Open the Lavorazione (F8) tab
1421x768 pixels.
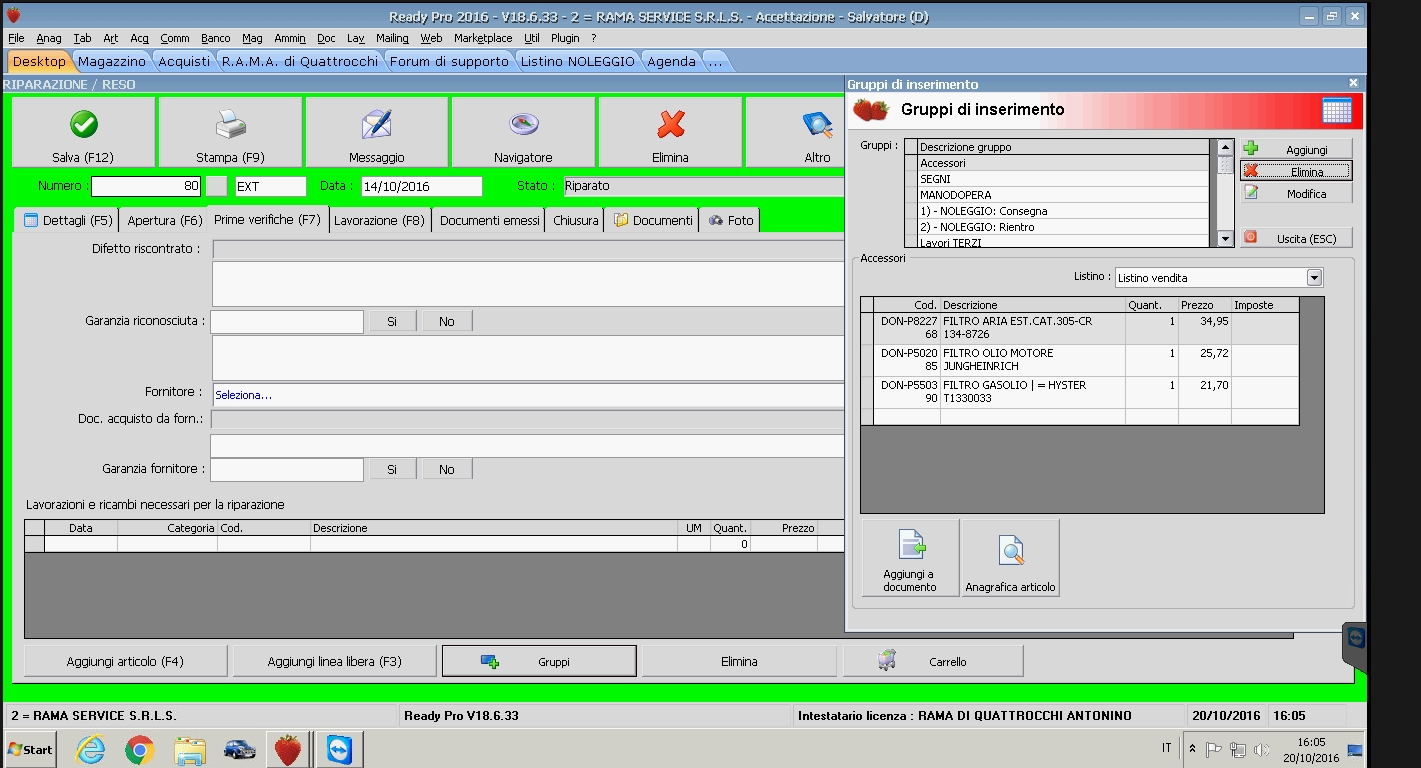(379, 220)
